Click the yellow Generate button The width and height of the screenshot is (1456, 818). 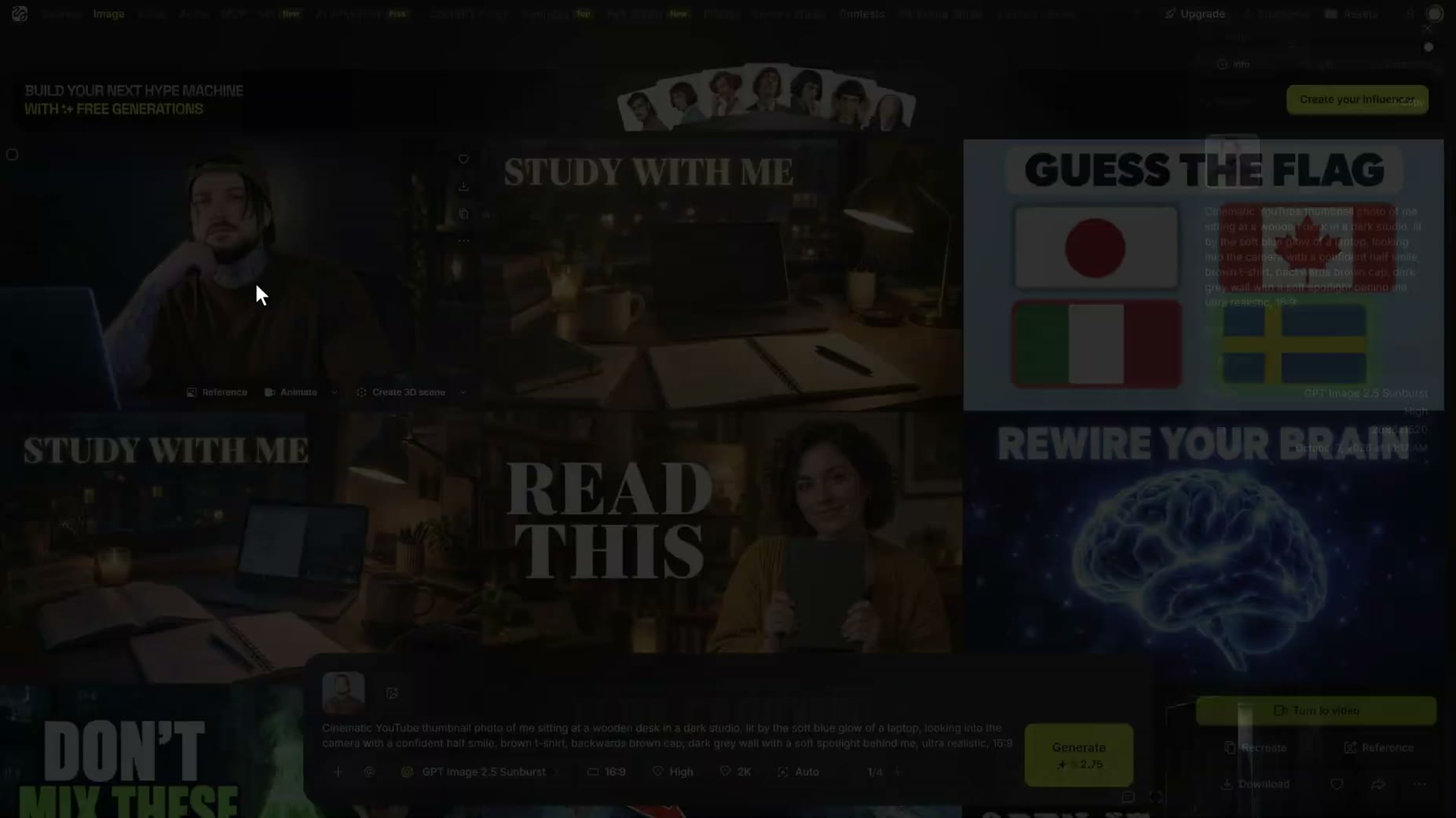click(x=1078, y=755)
